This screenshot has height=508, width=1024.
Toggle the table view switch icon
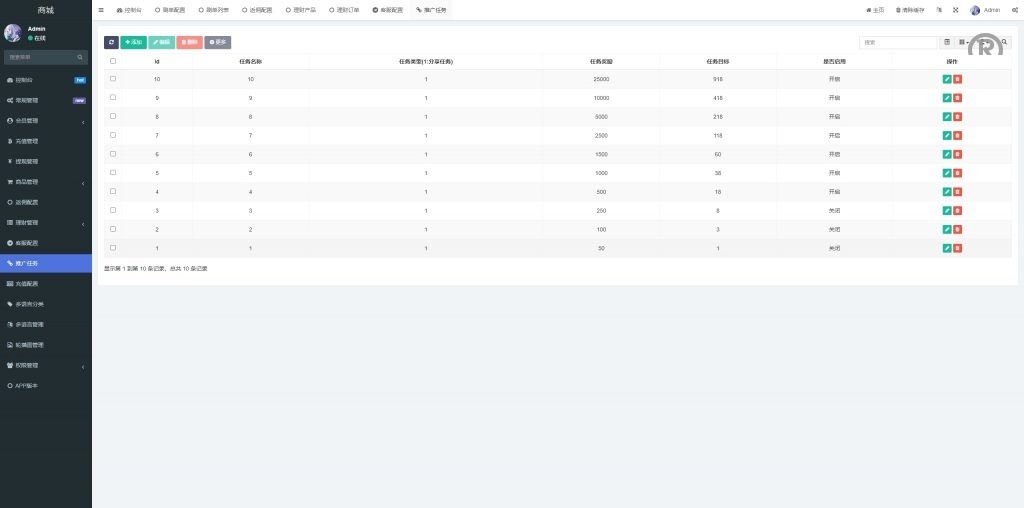[947, 42]
